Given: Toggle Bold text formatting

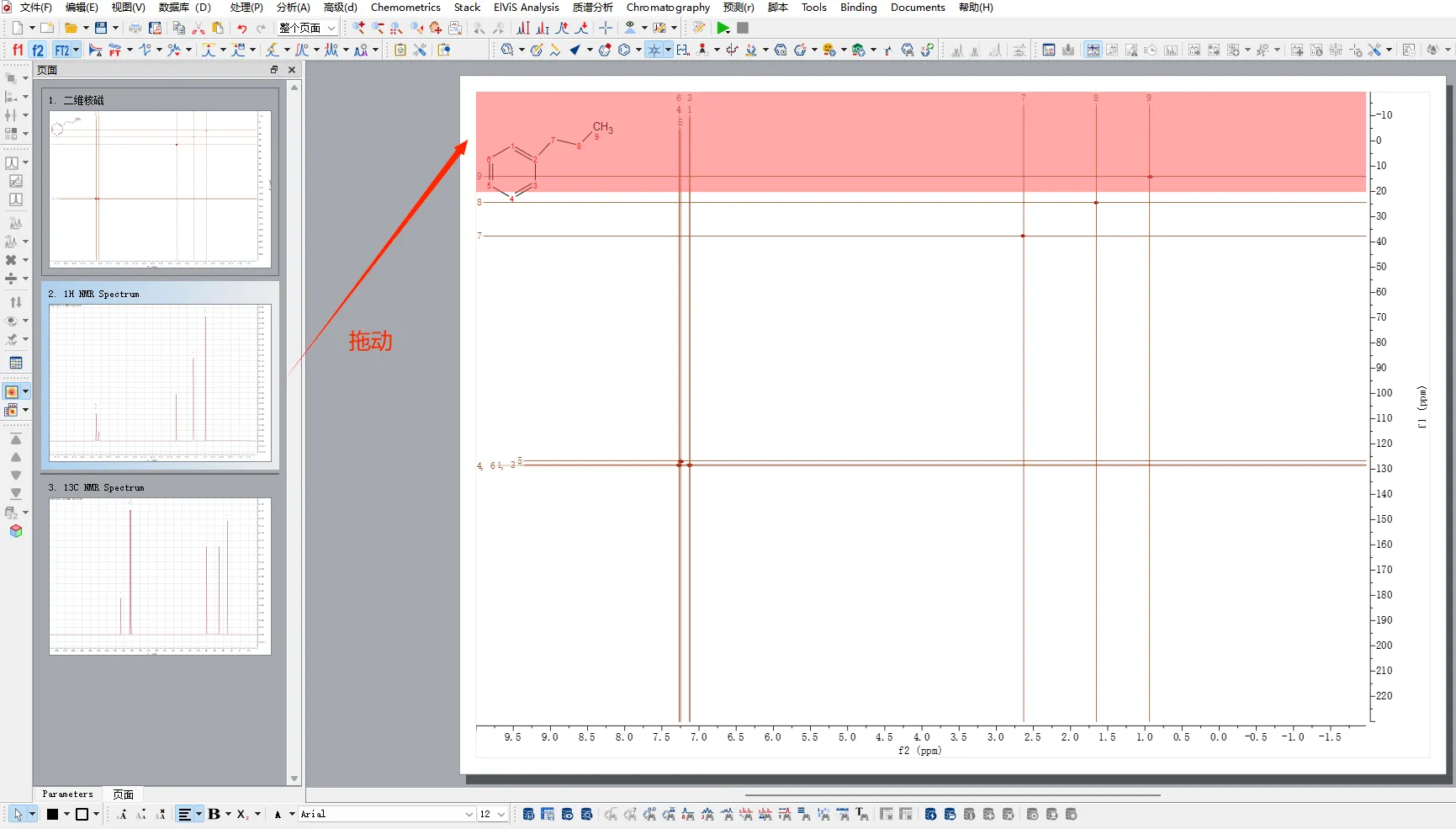Looking at the screenshot, I should point(214,814).
